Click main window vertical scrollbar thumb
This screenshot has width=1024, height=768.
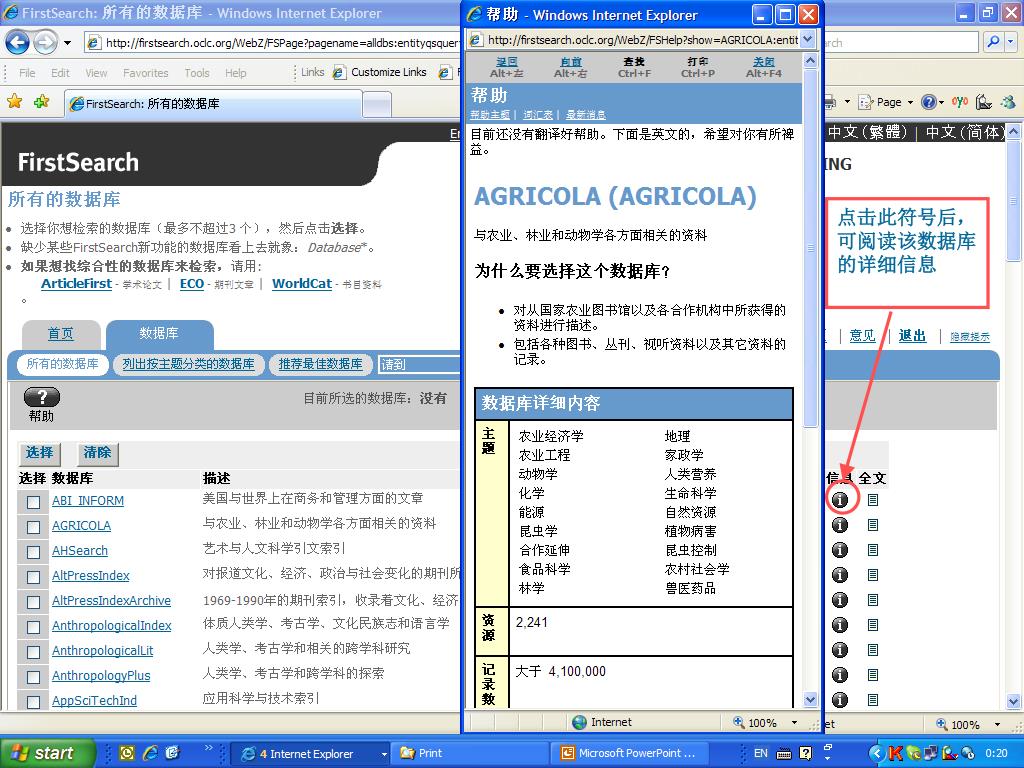[x=1014, y=200]
